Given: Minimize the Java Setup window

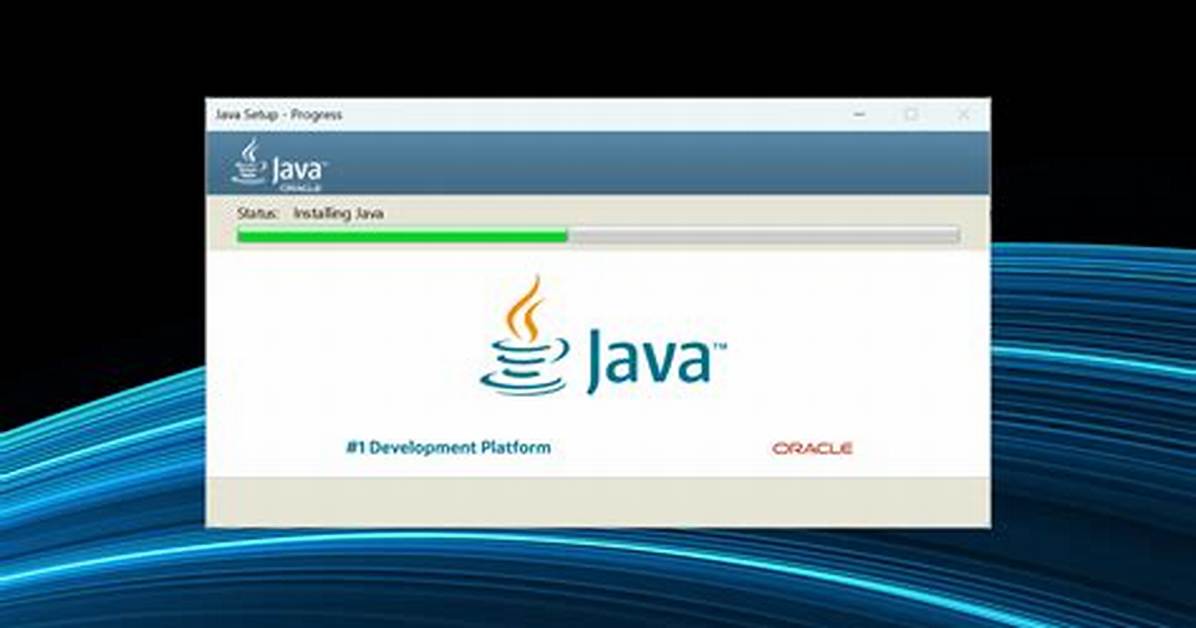Looking at the screenshot, I should [860, 114].
